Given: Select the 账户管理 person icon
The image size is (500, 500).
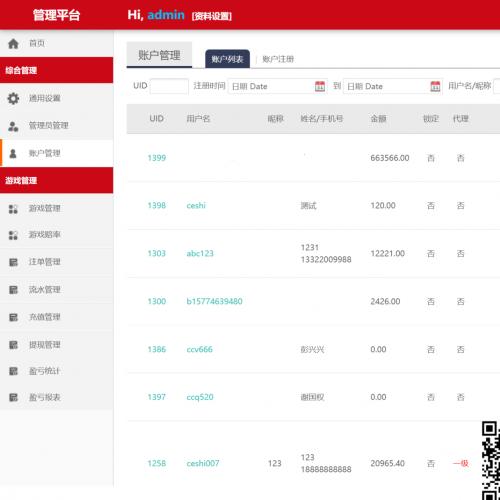Looking at the screenshot, I should (13, 153).
